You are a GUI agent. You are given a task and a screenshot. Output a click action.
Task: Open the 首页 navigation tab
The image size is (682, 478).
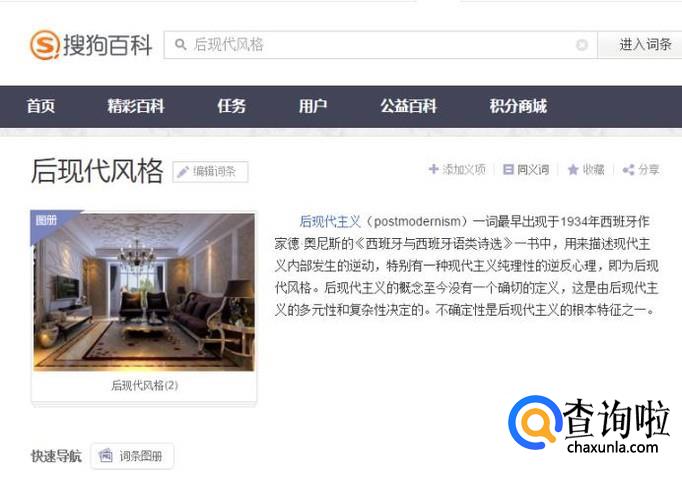click(x=40, y=106)
